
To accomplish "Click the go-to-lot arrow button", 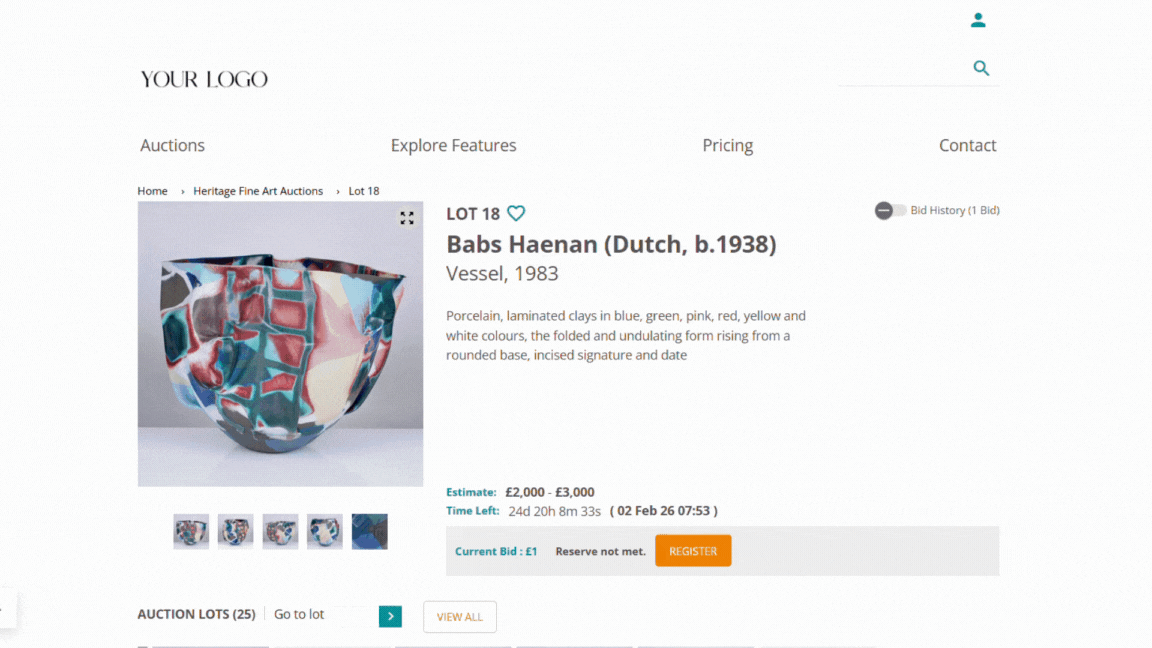I will click(x=390, y=617).
